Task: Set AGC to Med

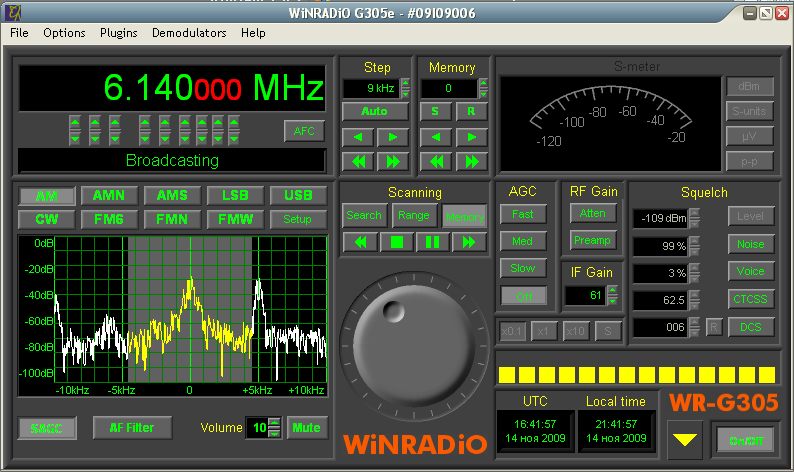Action: click(523, 241)
